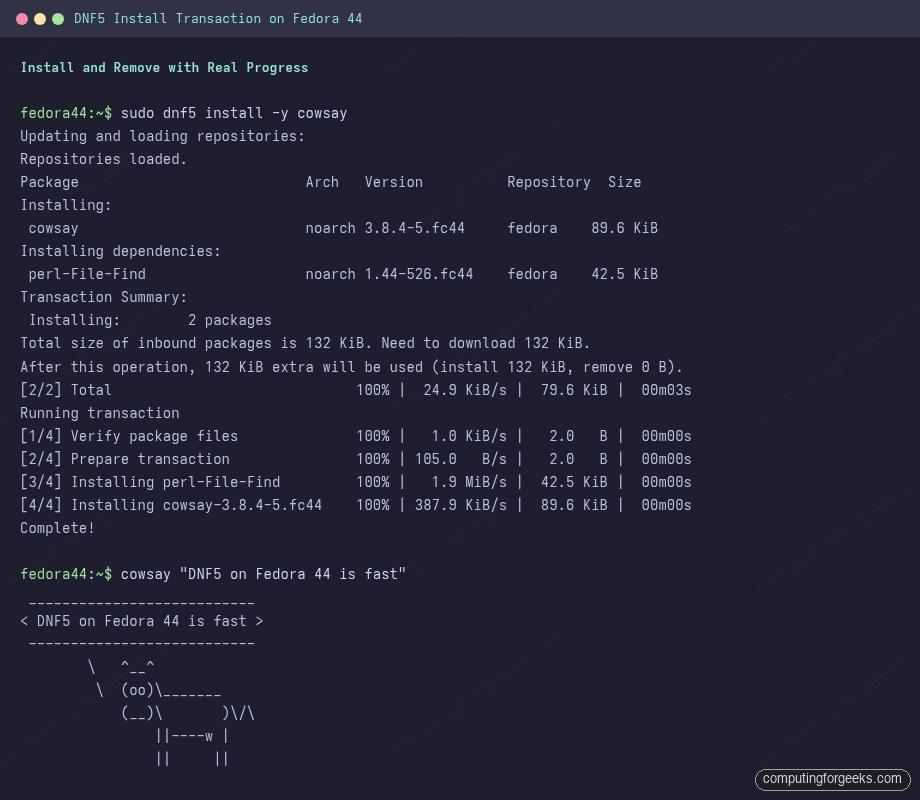The image size is (920, 800).
Task: Open the computingforgeeks.com badge link
Action: pos(832,779)
